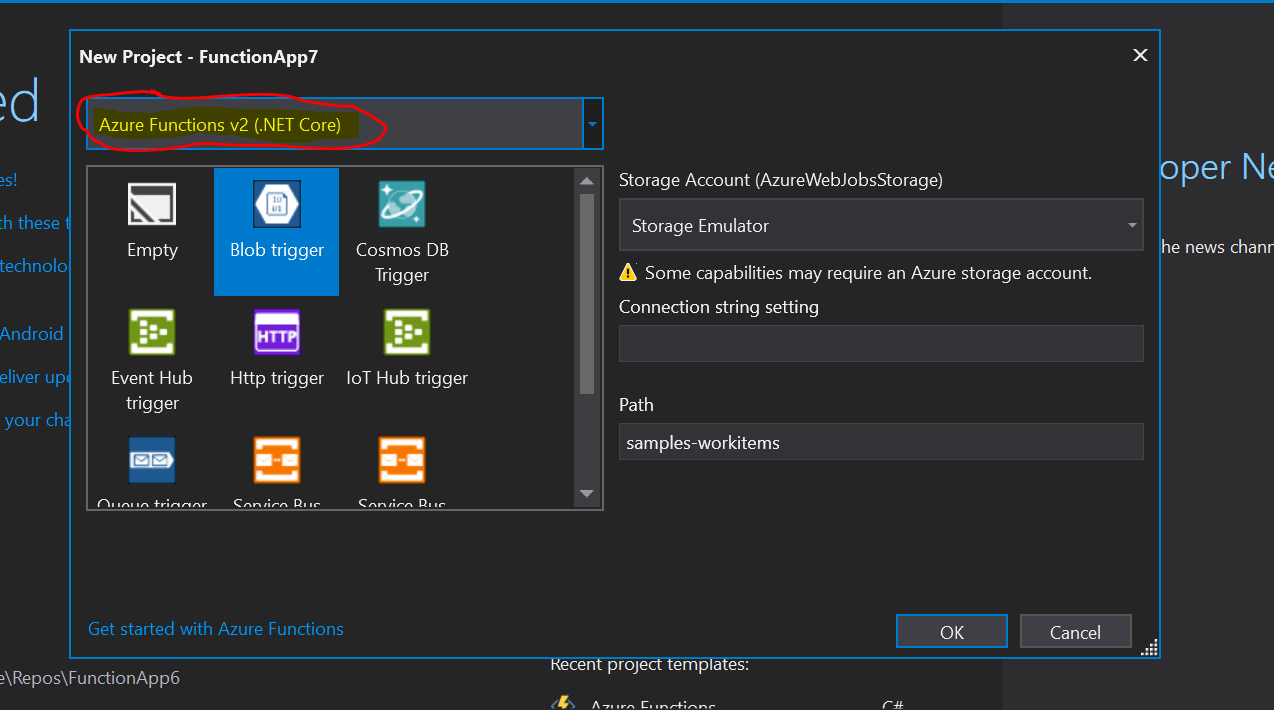The height and width of the screenshot is (710, 1274).
Task: Click the Connection string setting input field
Action: [x=881, y=343]
